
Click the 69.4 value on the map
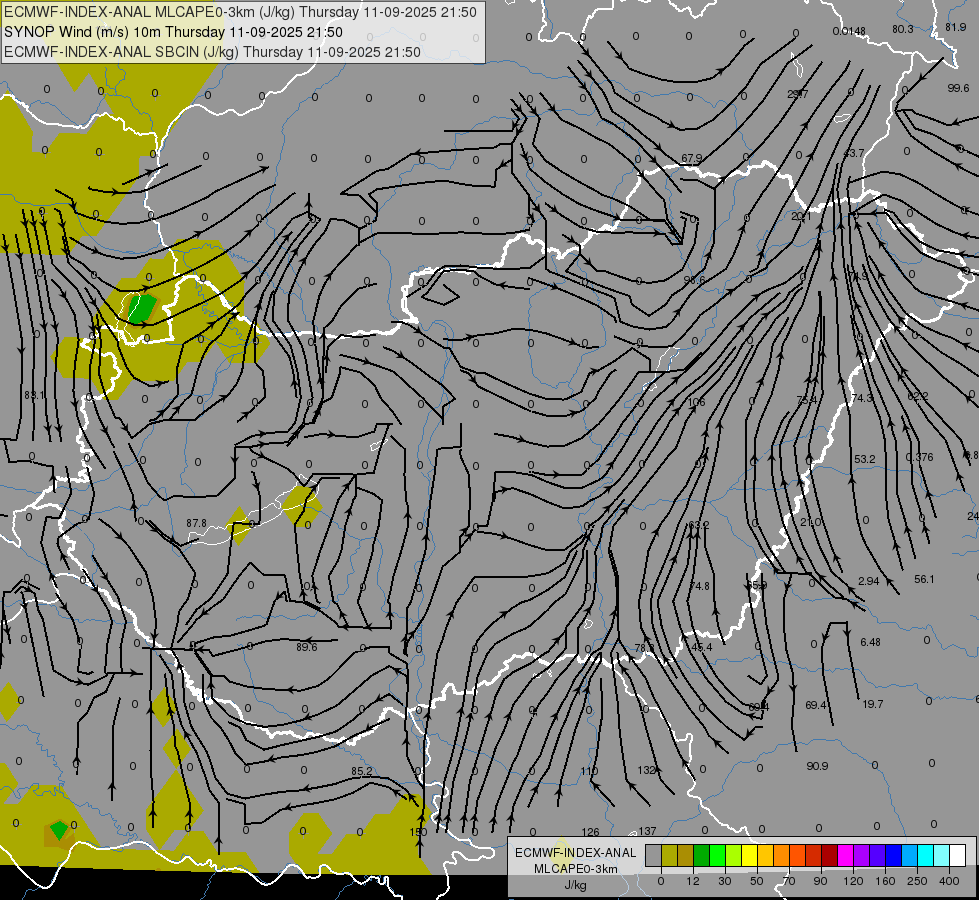pos(816,705)
